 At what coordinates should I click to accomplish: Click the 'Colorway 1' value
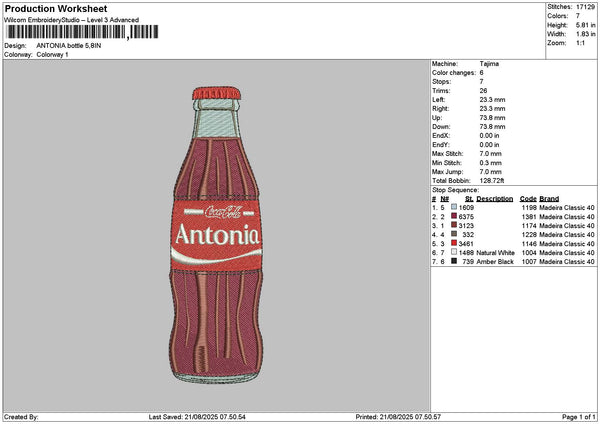52,55
